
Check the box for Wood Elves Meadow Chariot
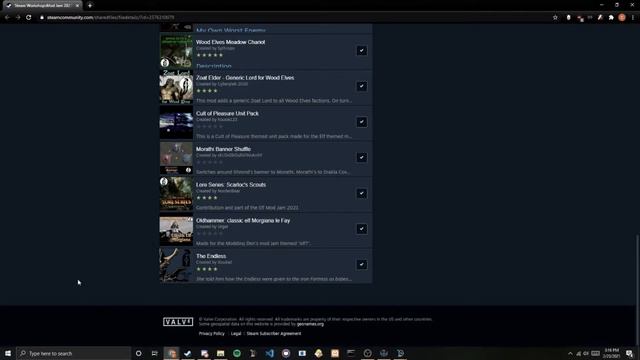click(x=362, y=51)
